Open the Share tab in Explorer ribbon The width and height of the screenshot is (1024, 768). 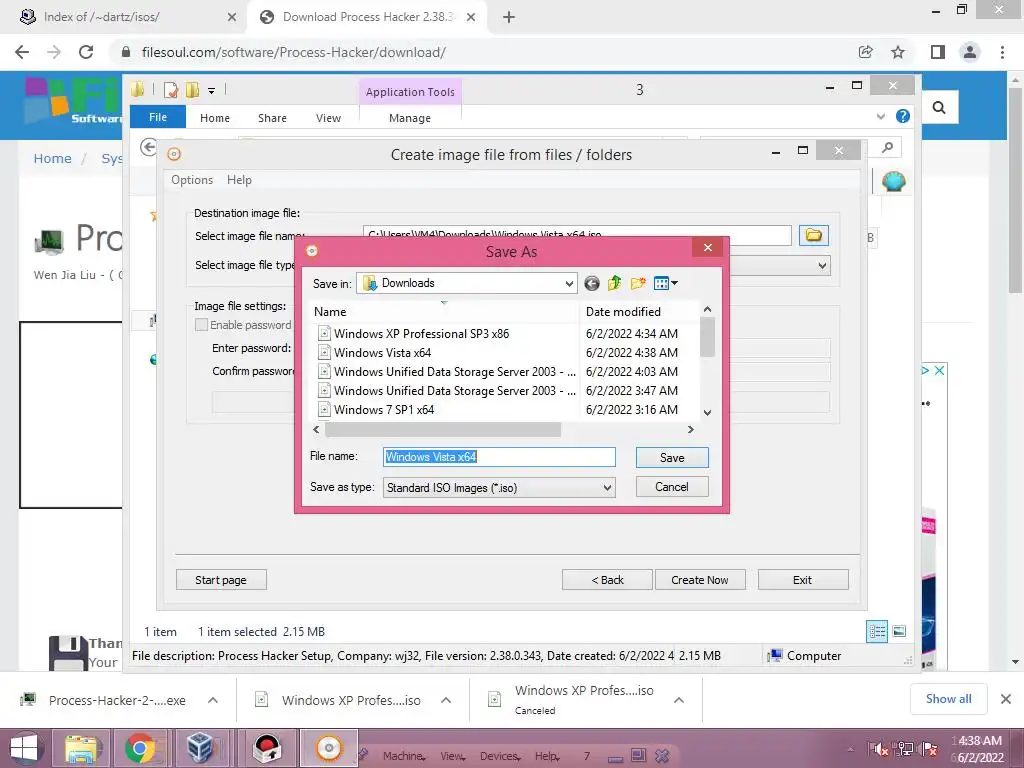click(272, 118)
